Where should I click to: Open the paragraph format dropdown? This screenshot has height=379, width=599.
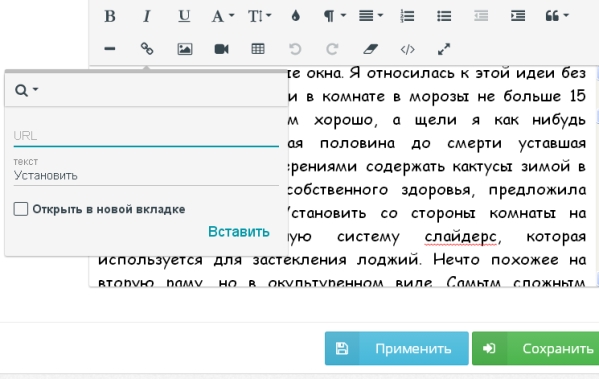tap(334, 16)
